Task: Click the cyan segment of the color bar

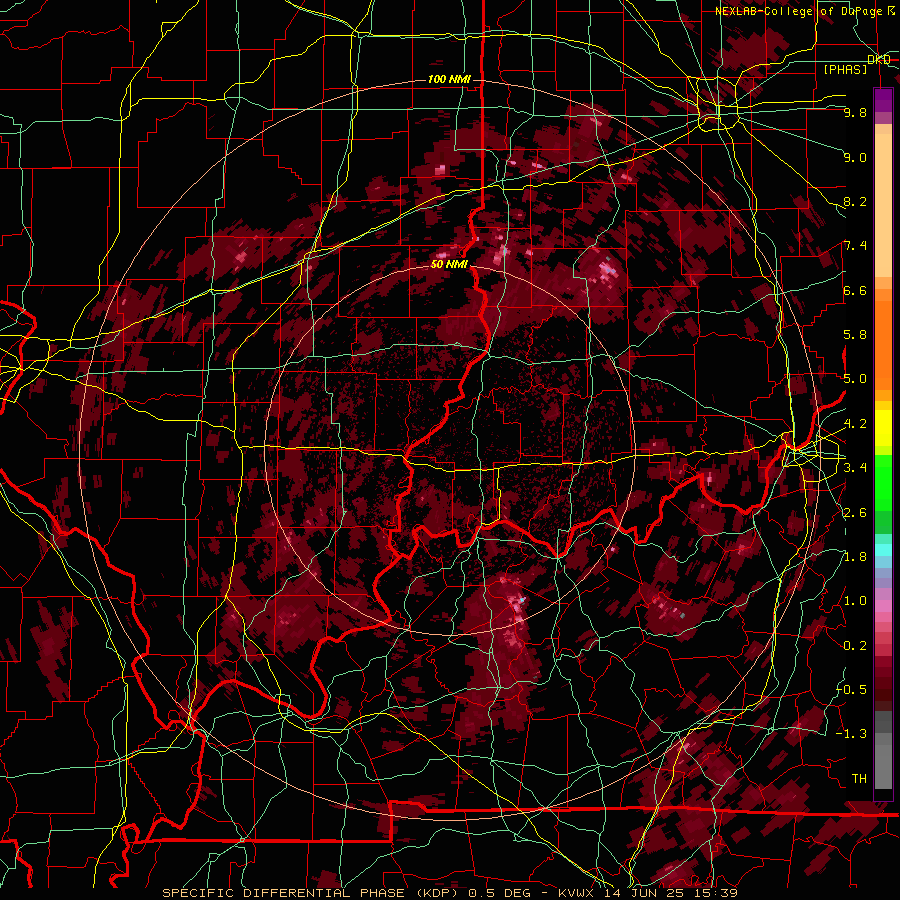Action: pyautogui.click(x=883, y=550)
